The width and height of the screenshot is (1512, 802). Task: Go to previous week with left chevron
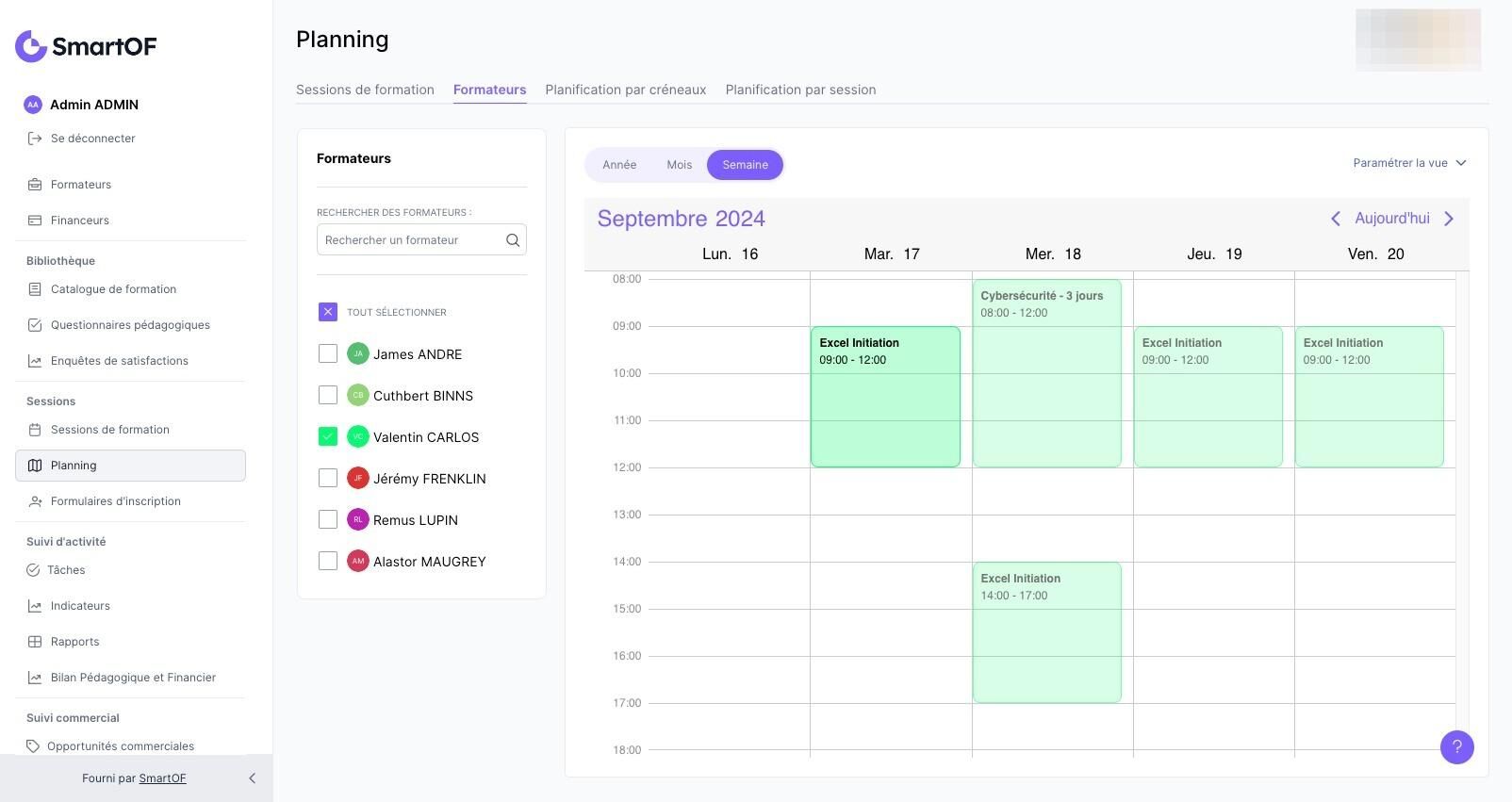point(1335,219)
